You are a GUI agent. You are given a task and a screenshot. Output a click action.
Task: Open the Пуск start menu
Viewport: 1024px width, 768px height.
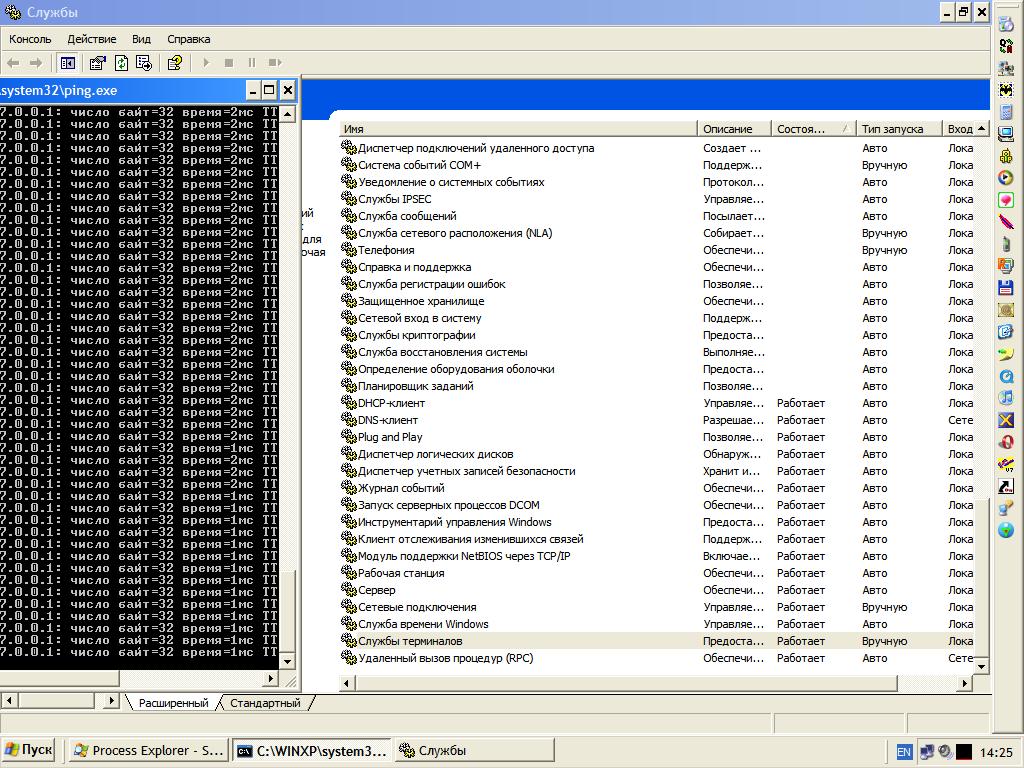point(28,750)
